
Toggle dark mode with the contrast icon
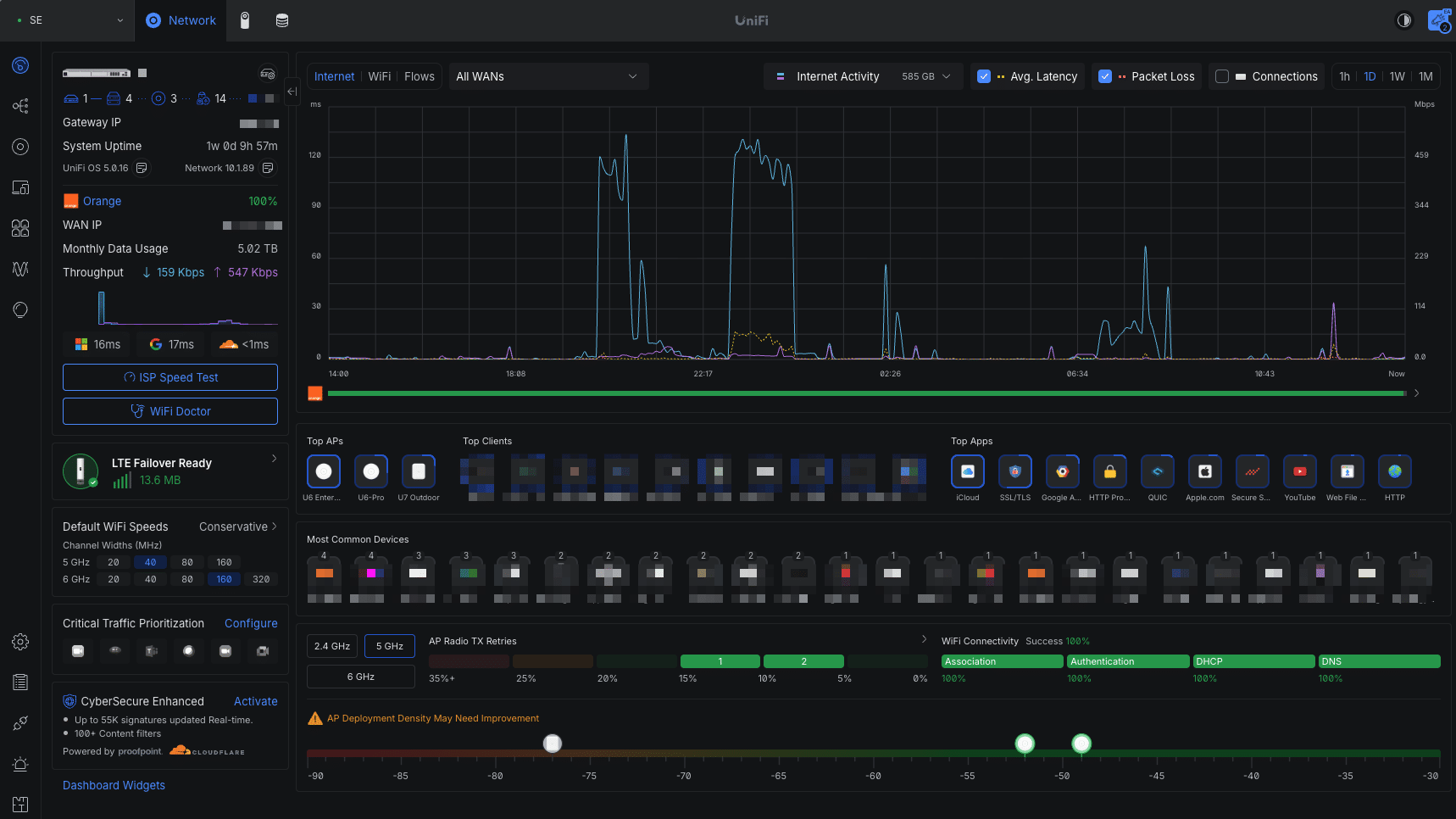[x=1404, y=19]
